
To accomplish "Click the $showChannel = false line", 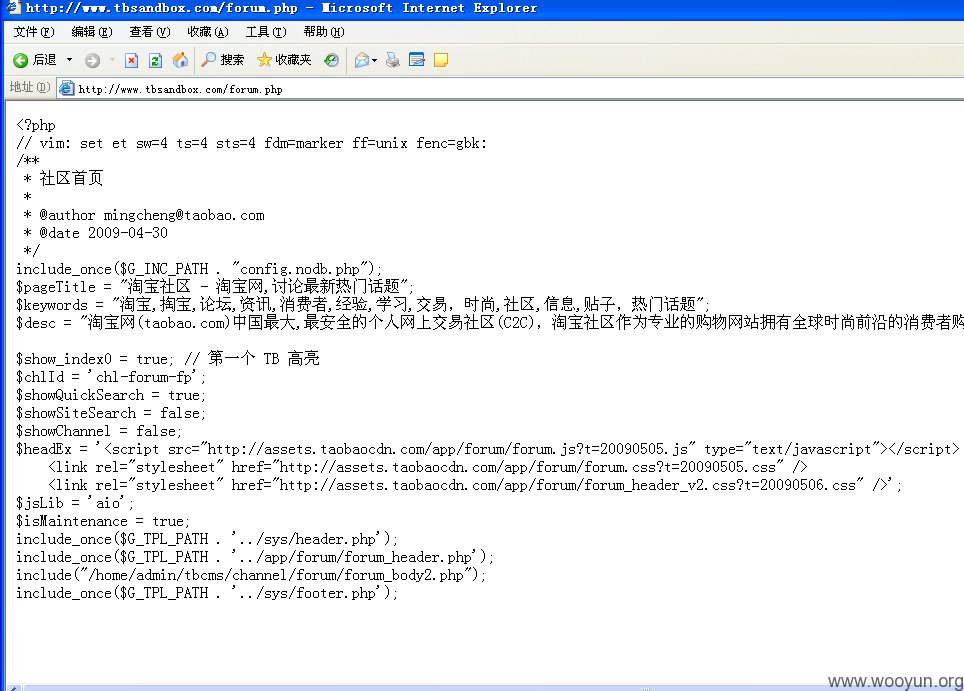I will click(x=98, y=431).
